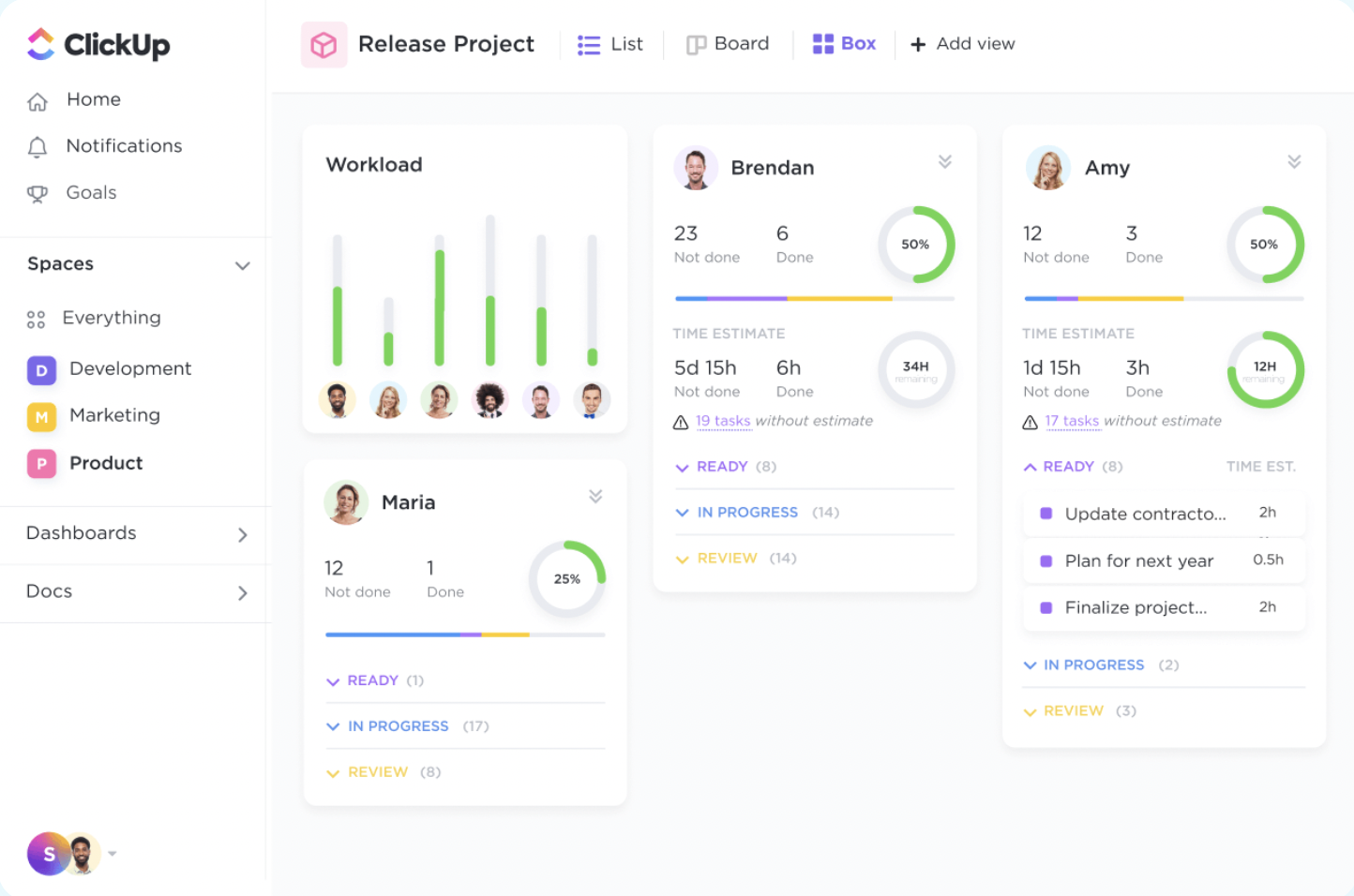
Task: Click Amy's avatar photo
Action: [1048, 169]
